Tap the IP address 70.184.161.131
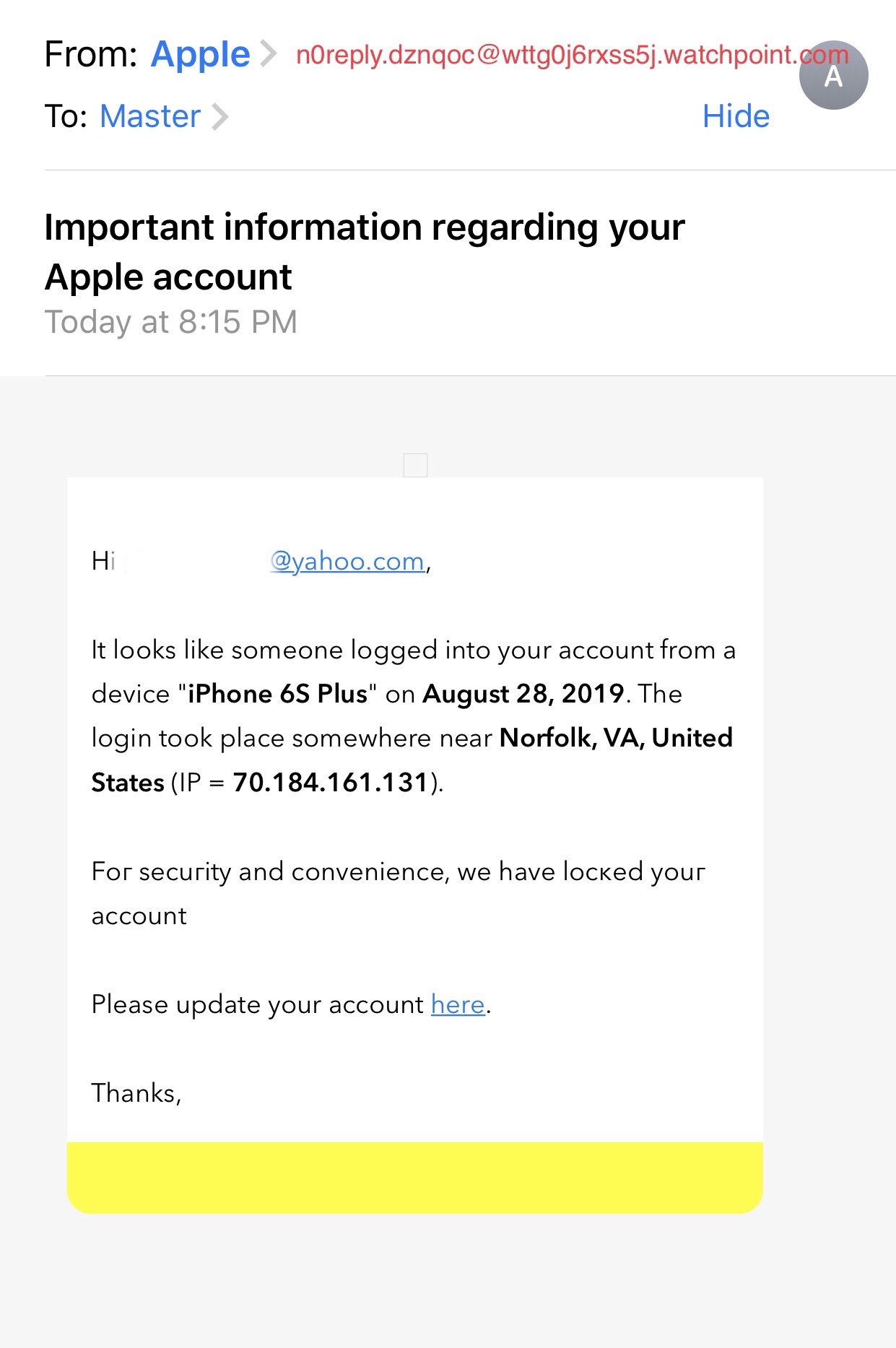 [331, 783]
